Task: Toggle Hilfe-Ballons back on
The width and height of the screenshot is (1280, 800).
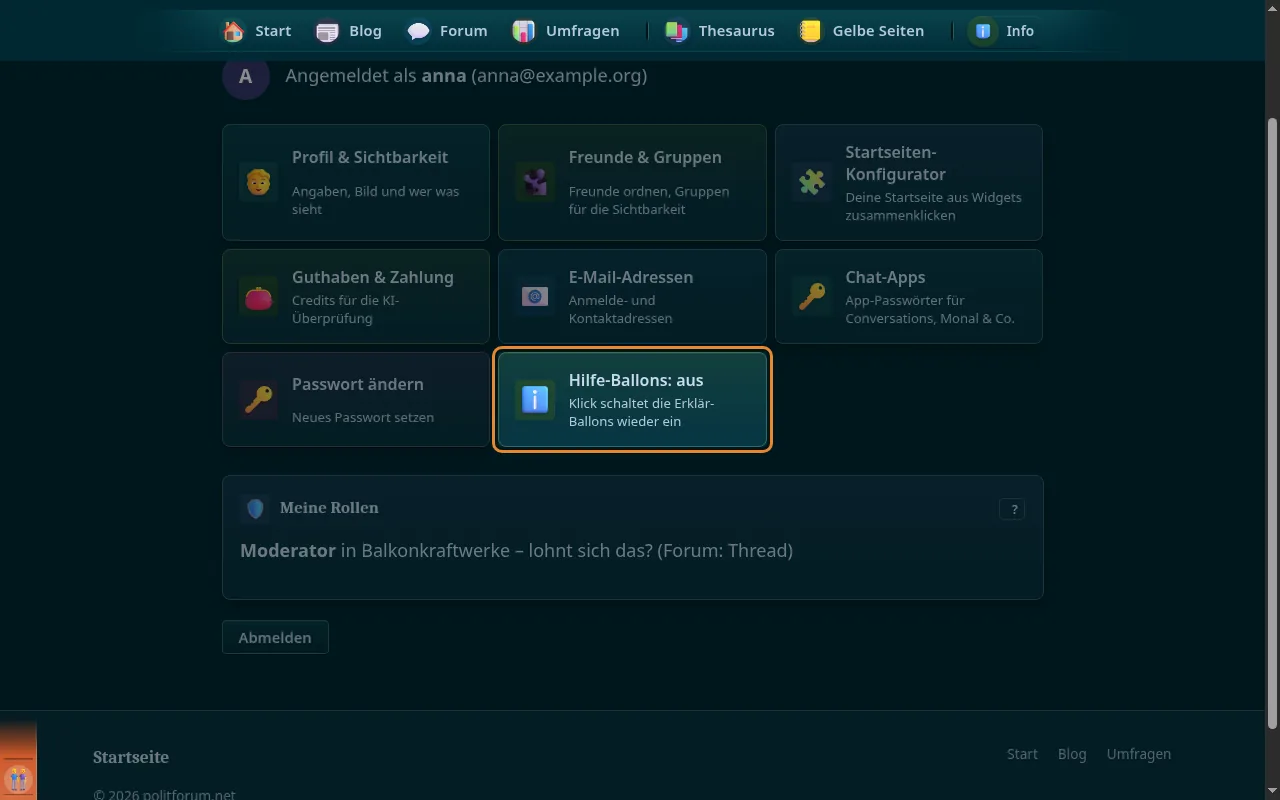Action: pos(632,399)
